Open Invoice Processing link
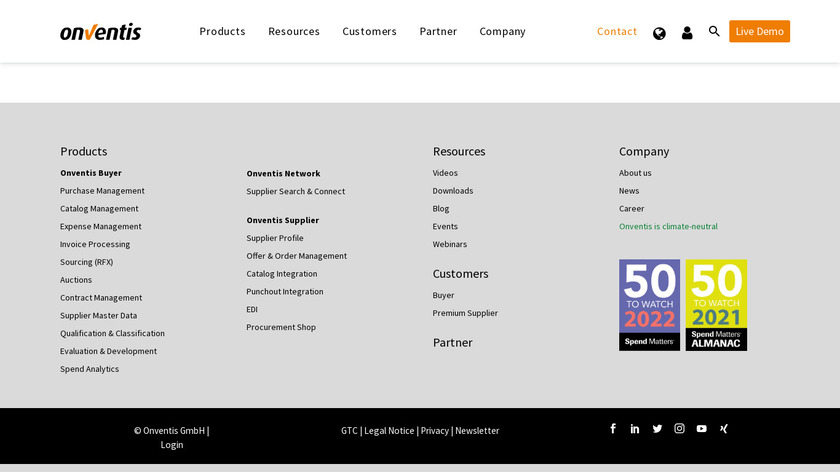 (x=95, y=244)
